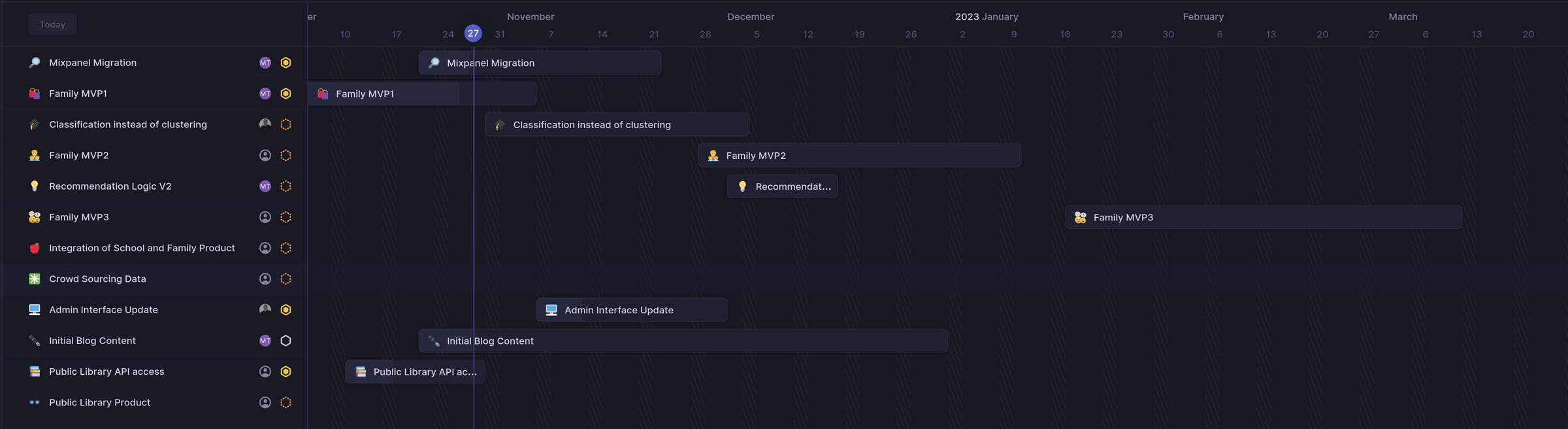1568x429 pixels.
Task: Click the December month header
Action: (751, 16)
